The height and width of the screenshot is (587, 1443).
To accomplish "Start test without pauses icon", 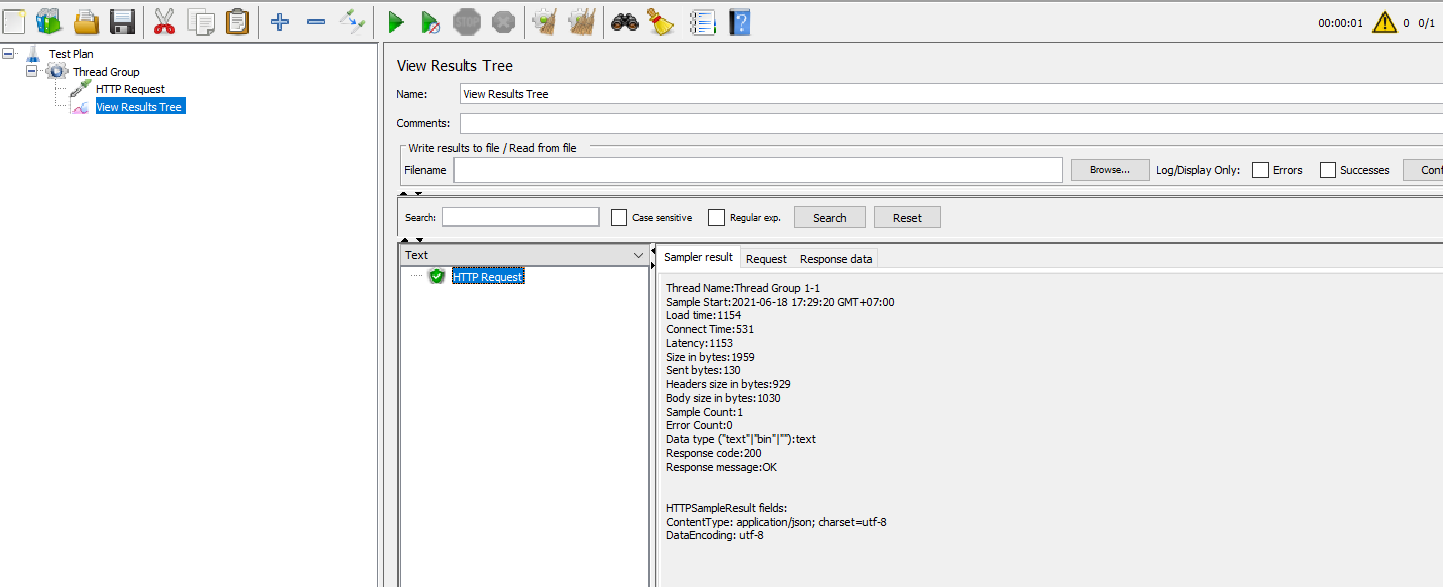I will coord(430,21).
